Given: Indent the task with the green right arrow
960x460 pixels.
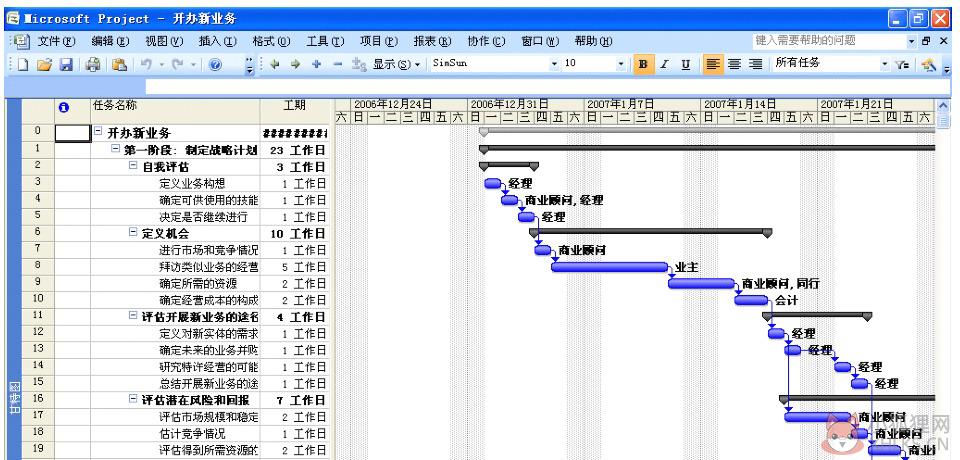Looking at the screenshot, I should coord(295,64).
